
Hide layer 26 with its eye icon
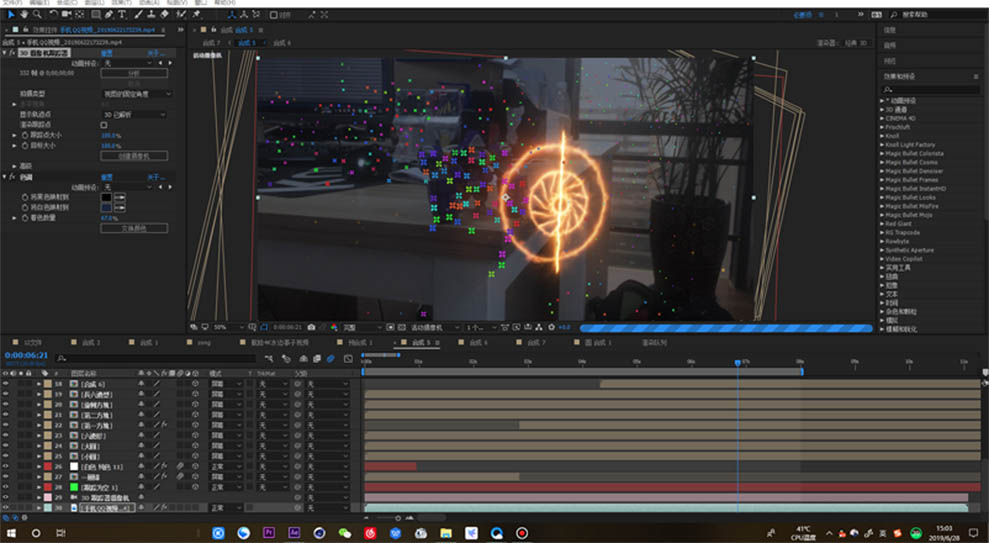[x=6, y=466]
